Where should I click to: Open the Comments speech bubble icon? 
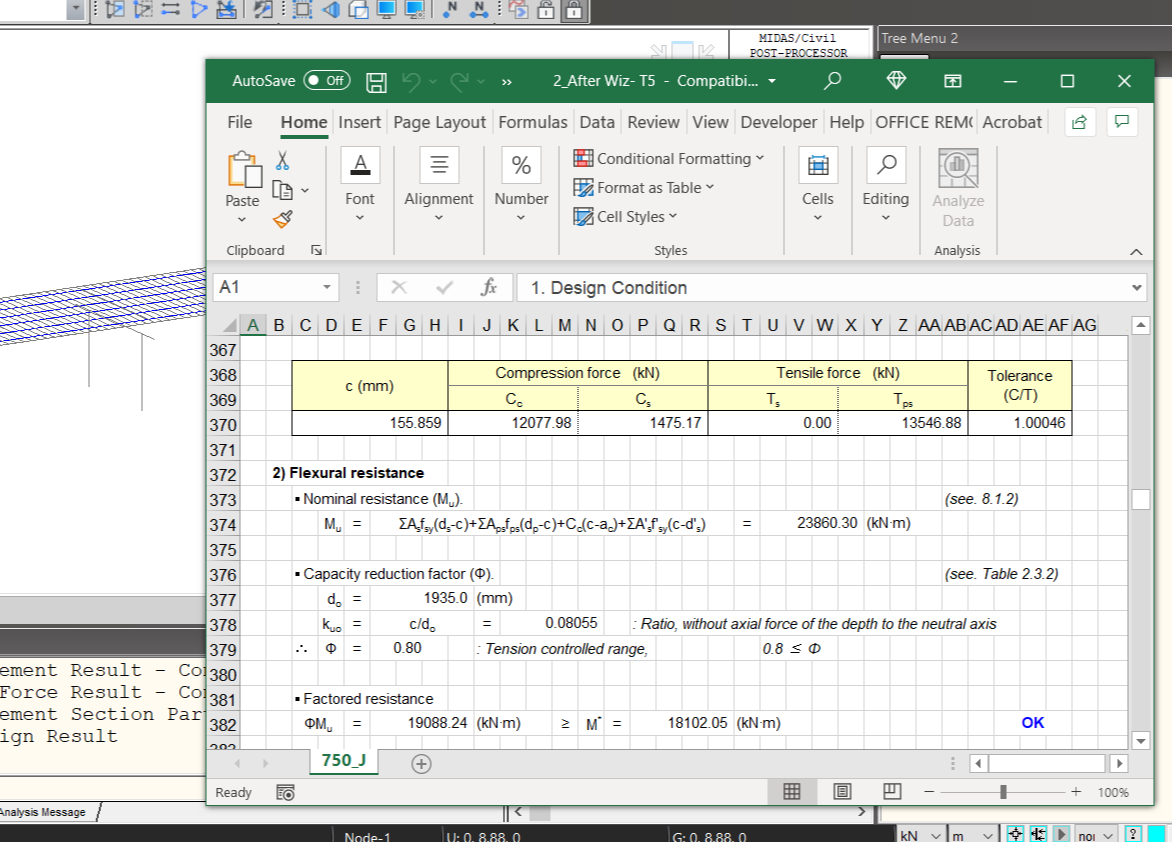[1122, 122]
